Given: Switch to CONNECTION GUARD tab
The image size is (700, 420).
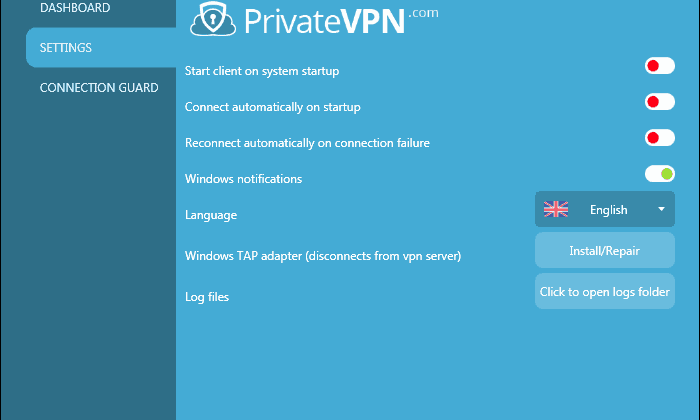Looking at the screenshot, I should (99, 87).
